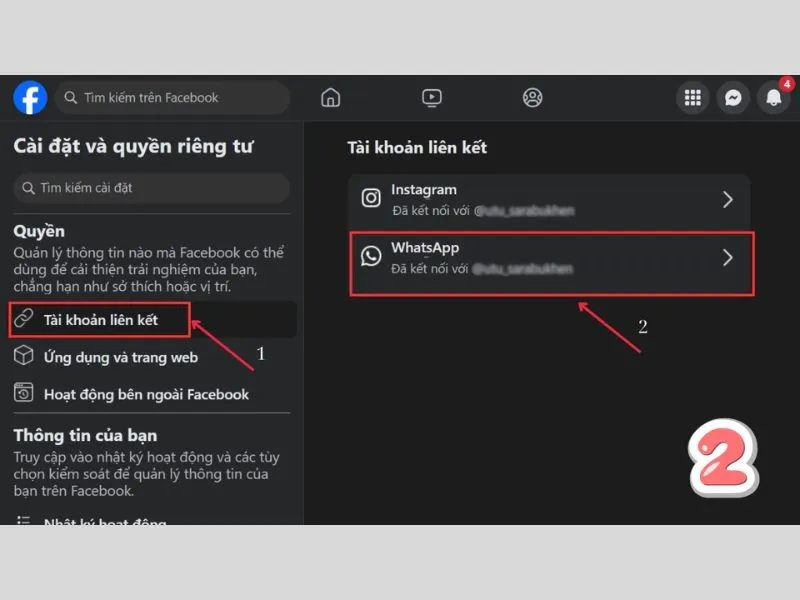Click the link icon beside Tài khoản liên kết
The width and height of the screenshot is (800, 600).
tap(23, 318)
